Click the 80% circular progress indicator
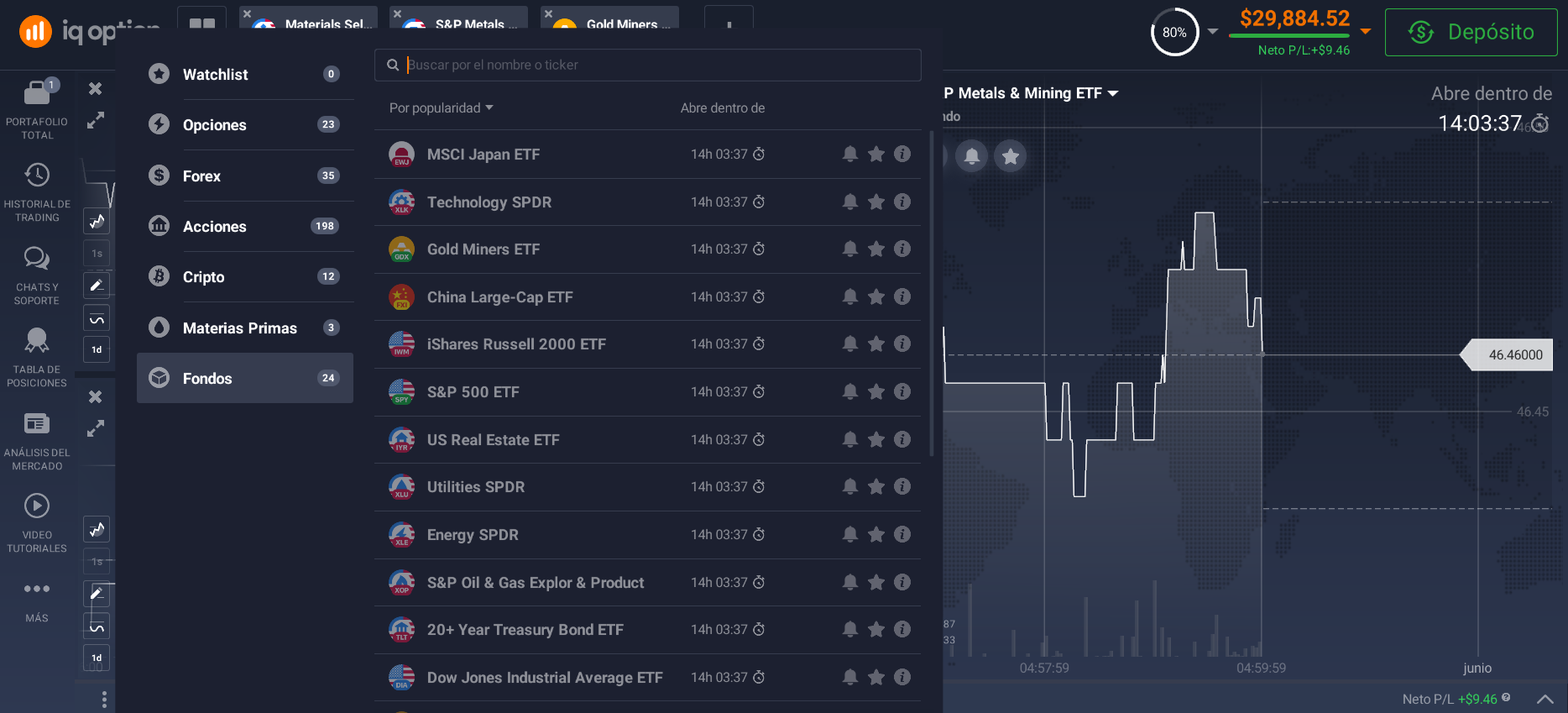Screen dimensions: 1568x713 coord(1174,32)
